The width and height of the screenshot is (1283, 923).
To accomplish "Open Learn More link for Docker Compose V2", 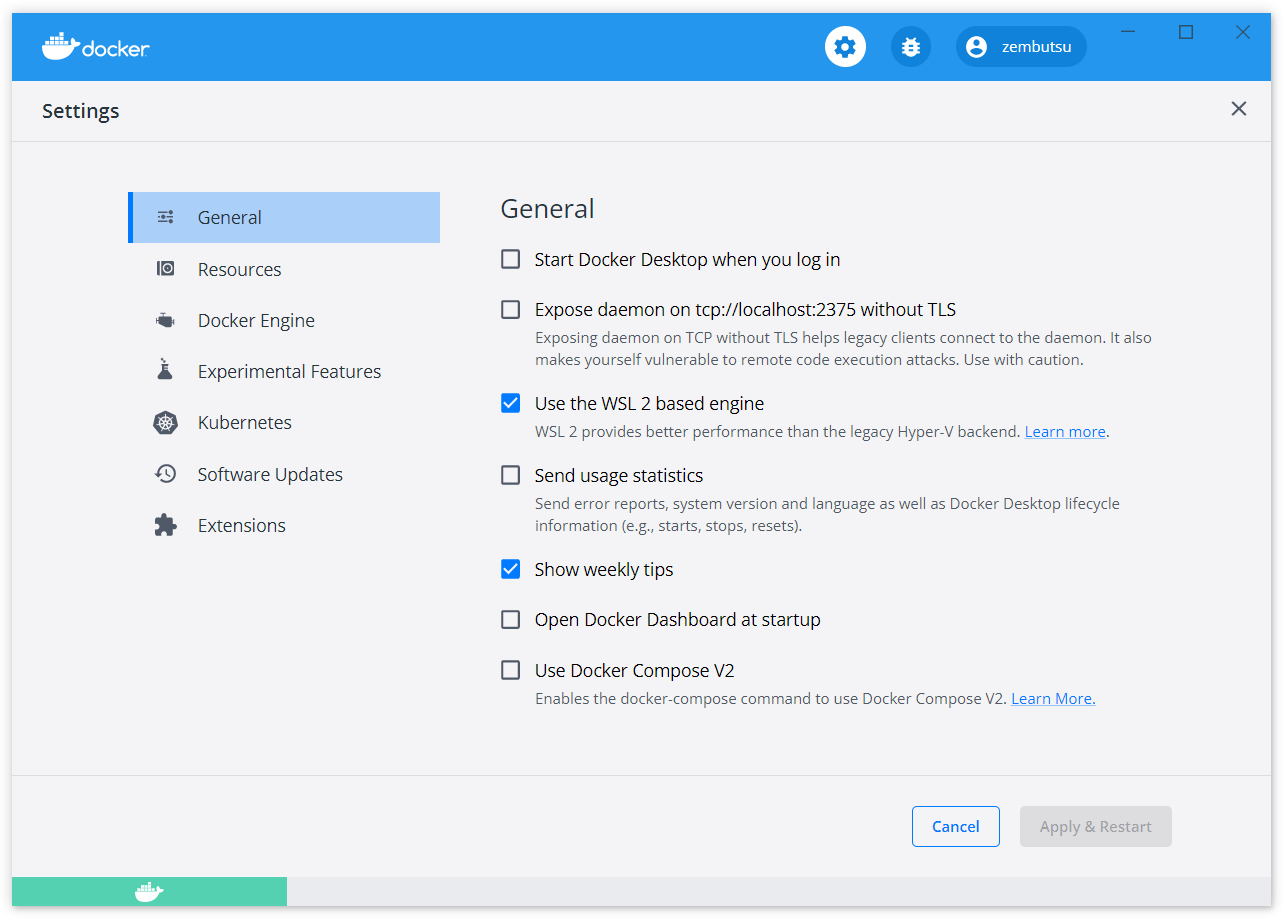I will [1053, 699].
